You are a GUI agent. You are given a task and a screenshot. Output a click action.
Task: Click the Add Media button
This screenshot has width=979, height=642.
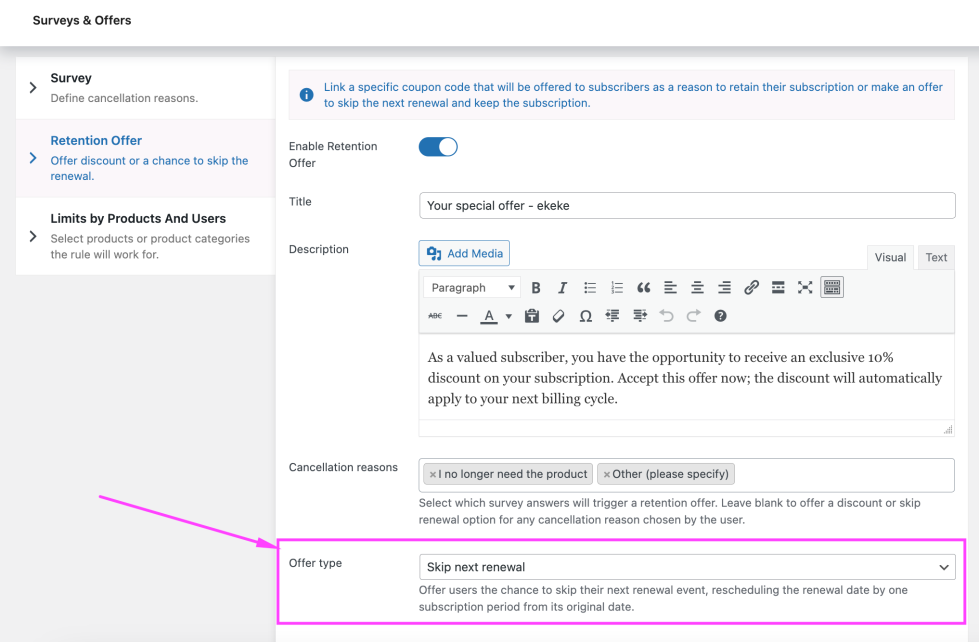coord(465,253)
